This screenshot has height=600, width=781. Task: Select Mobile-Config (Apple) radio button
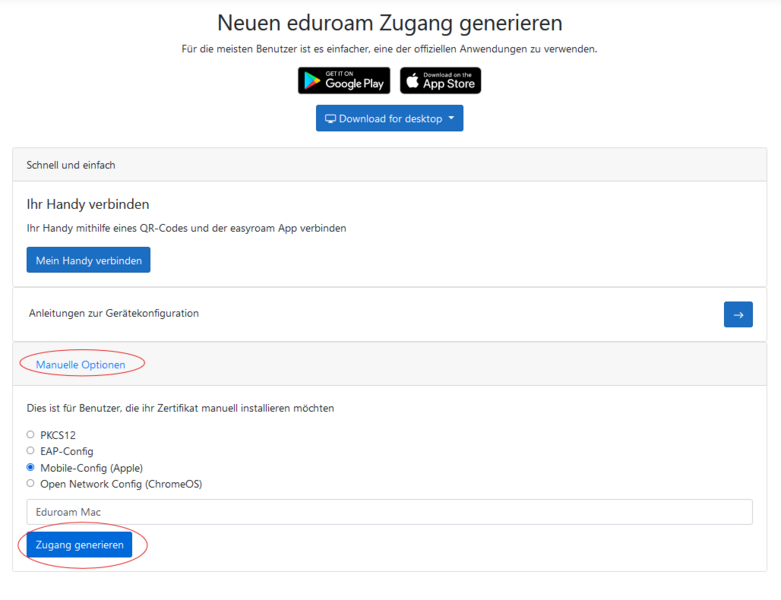[30, 467]
